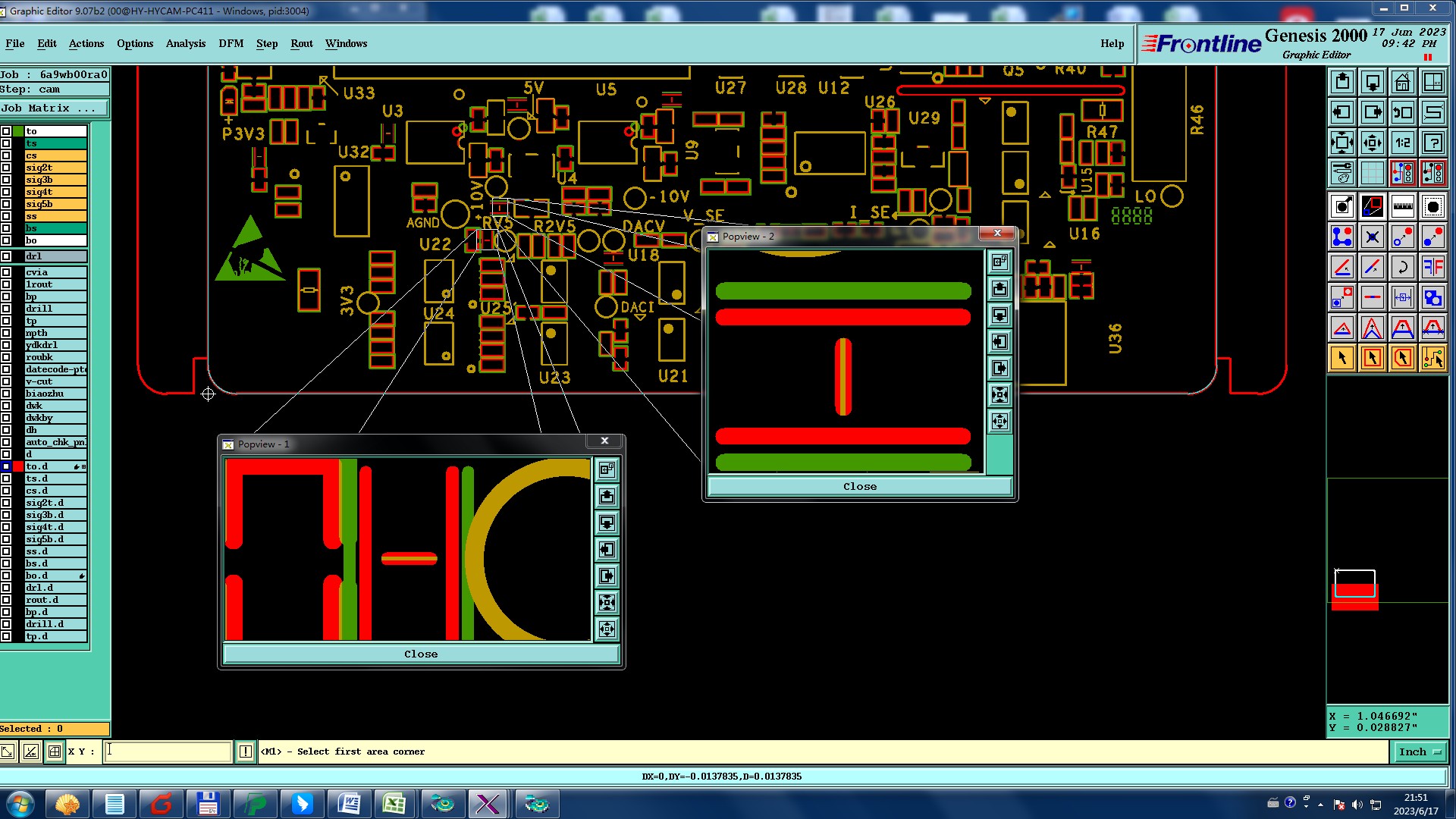Toggle the checkbox for layer cvia
Viewport: 1456px width, 819px height.
coord(6,272)
